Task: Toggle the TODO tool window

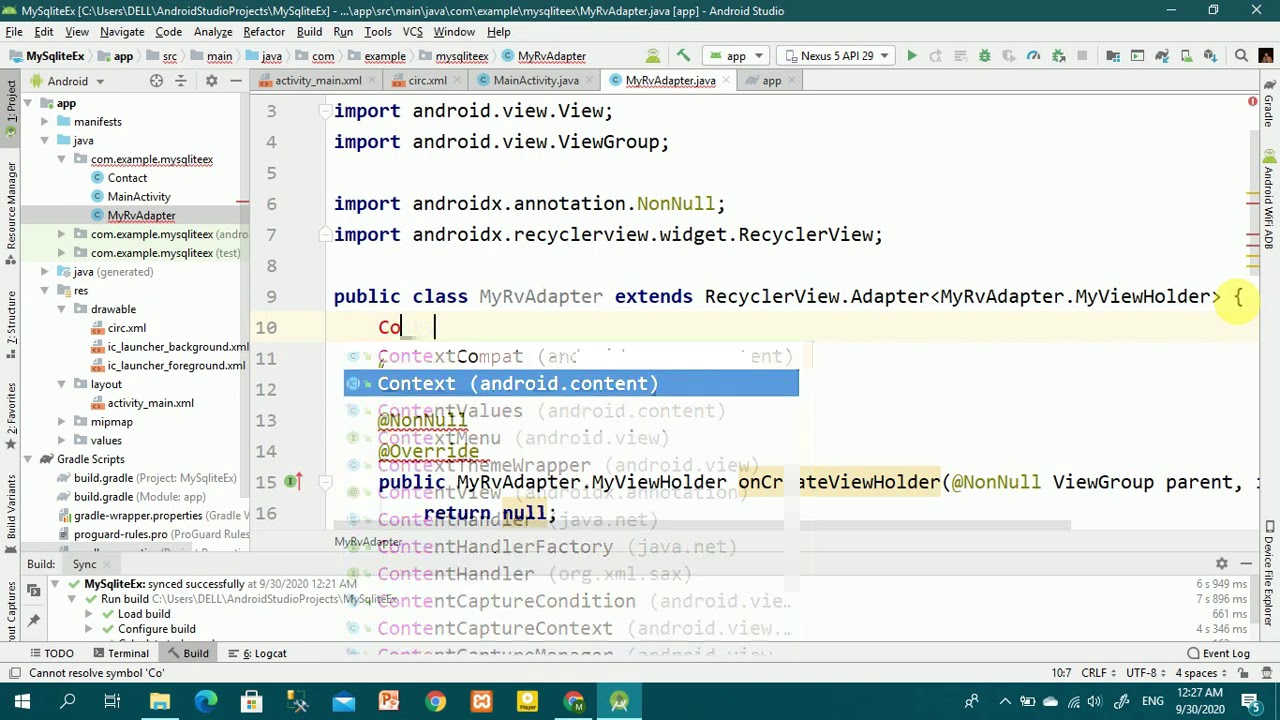Action: pyautogui.click(x=50, y=654)
